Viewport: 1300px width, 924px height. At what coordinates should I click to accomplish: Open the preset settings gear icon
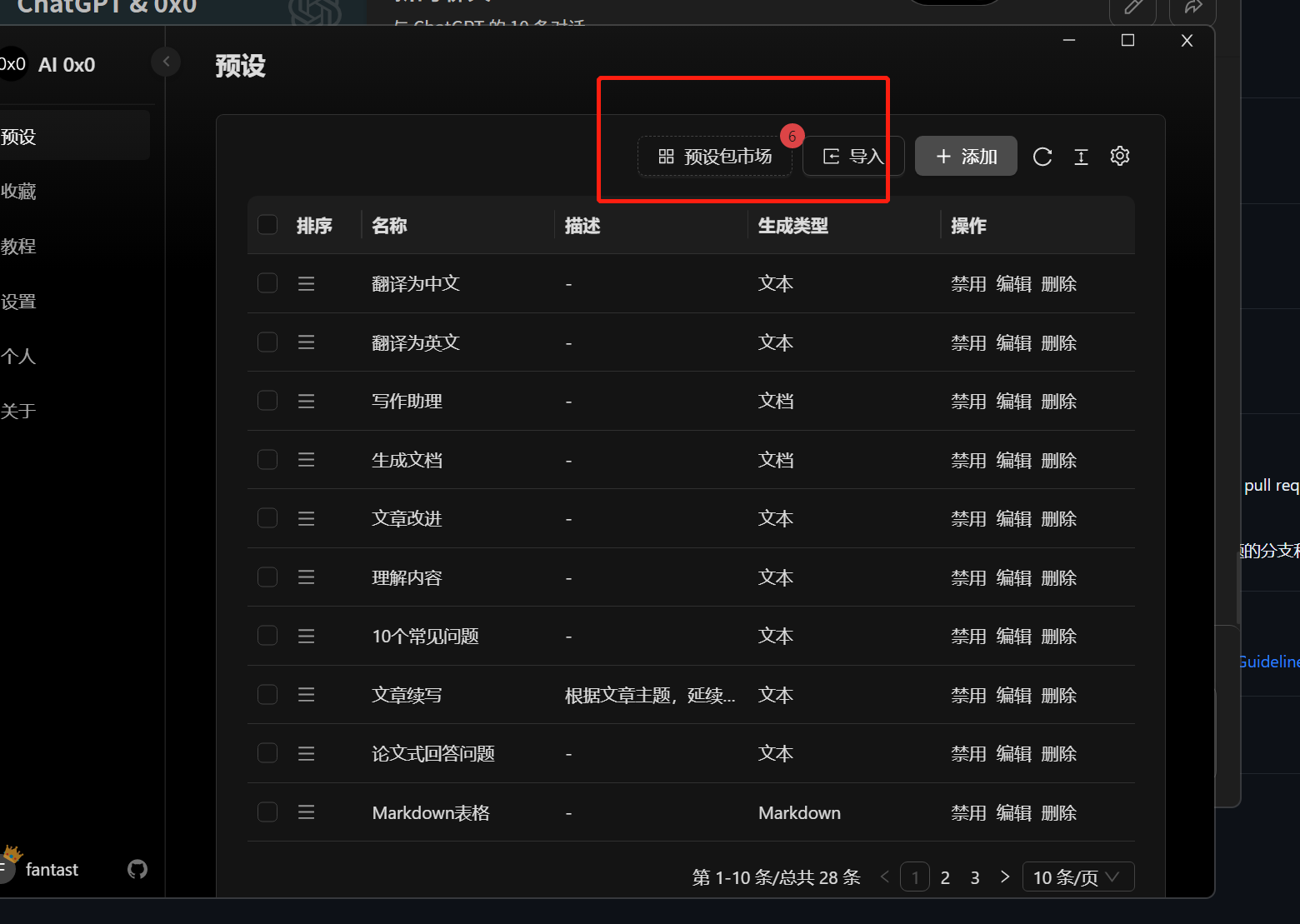[x=1119, y=156]
